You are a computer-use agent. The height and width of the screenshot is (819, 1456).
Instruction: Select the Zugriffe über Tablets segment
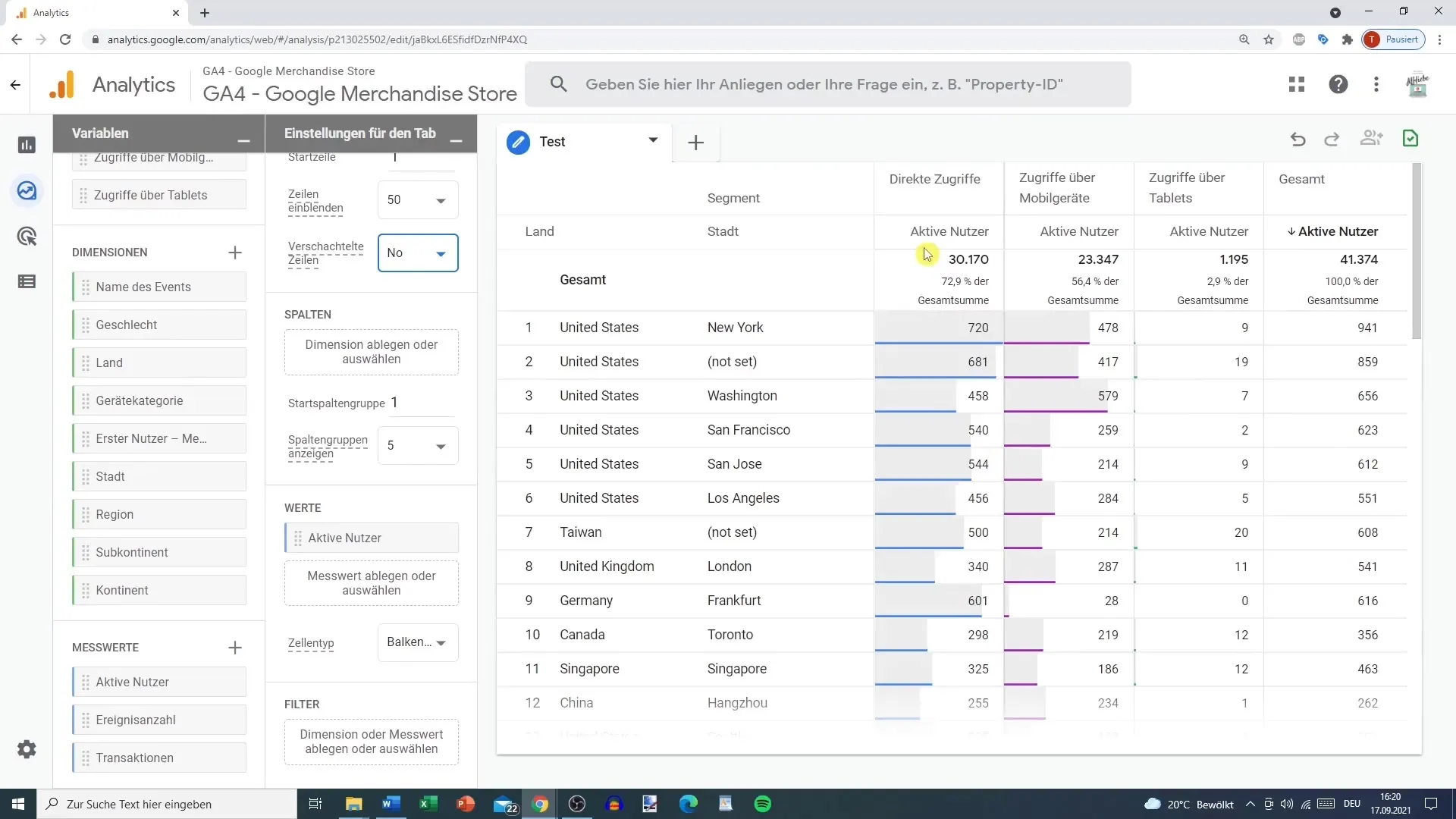[x=159, y=195]
